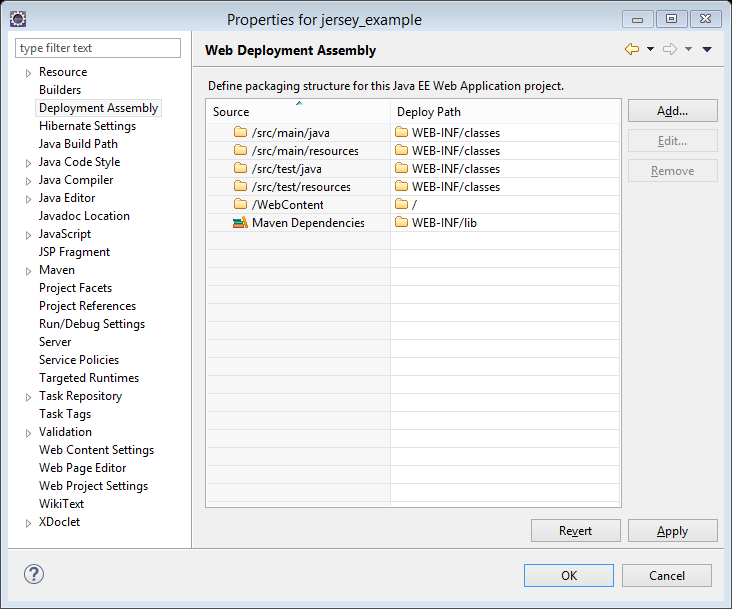
Task: Click the Maven Dependencies library icon
Action: 240,223
